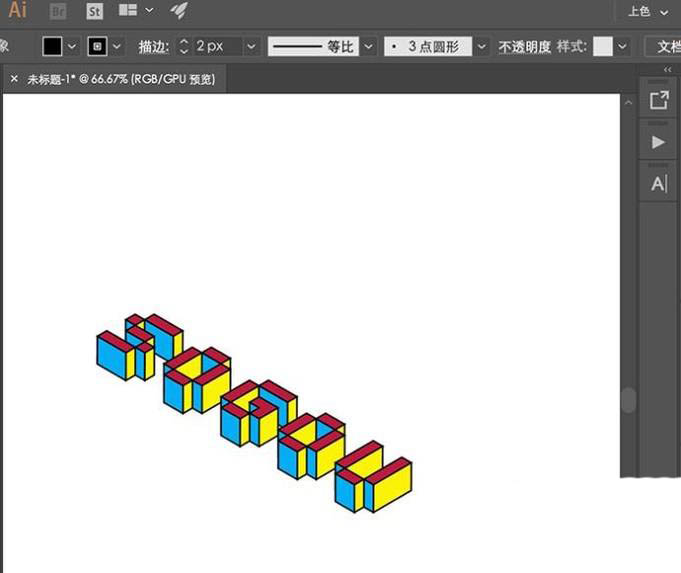Click the black fill color swatch
Viewport: 681px width, 573px height.
click(52, 47)
